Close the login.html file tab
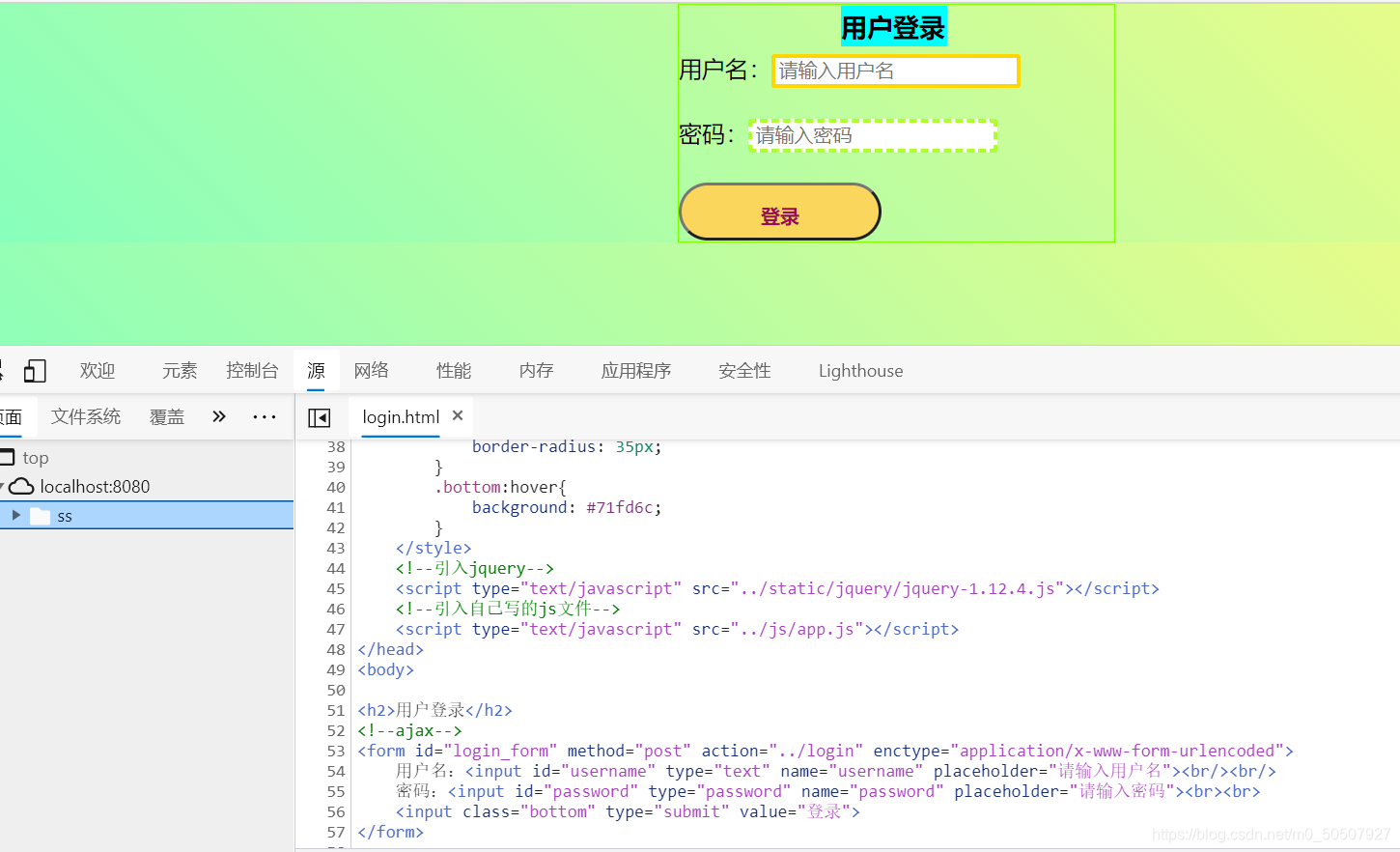Screen dimensions: 1400x852 pos(458,415)
